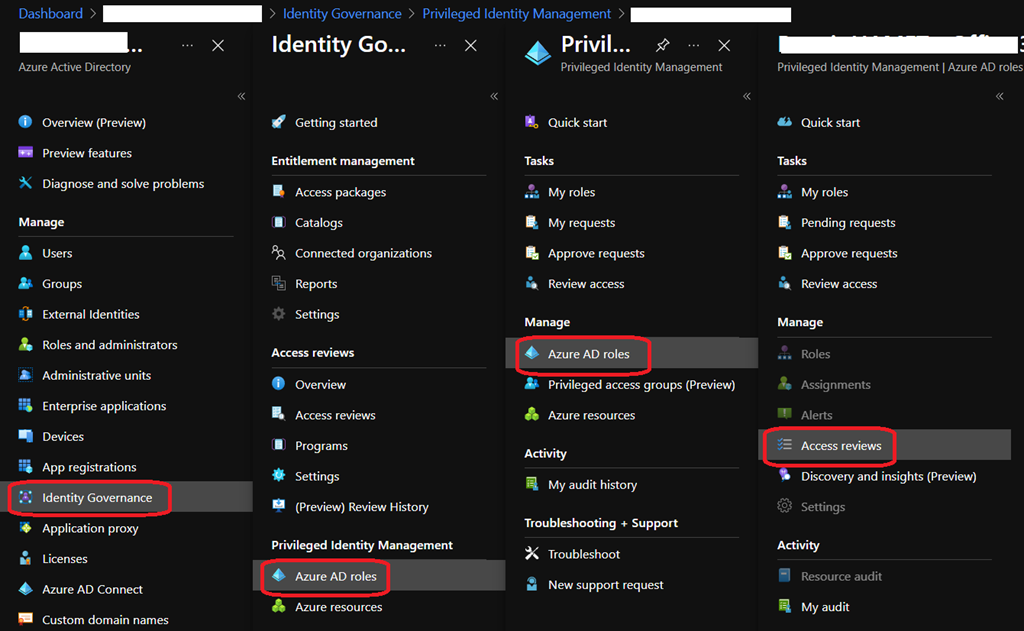The image size is (1024, 631).
Task: Click the Access packages icon
Action: 279,192
